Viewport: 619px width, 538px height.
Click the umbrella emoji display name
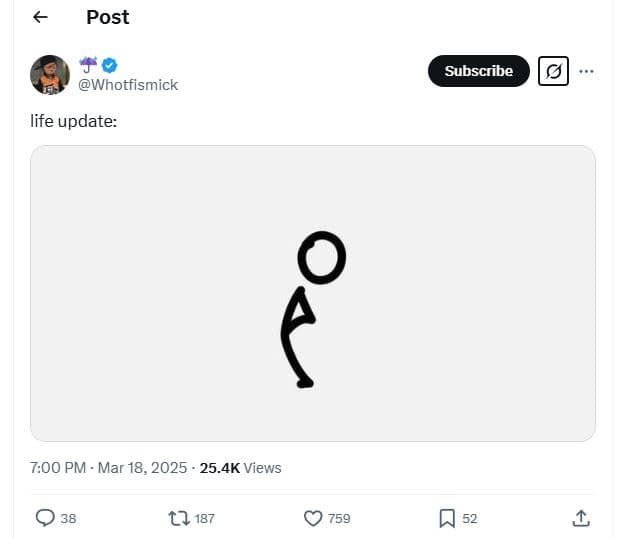coord(88,65)
